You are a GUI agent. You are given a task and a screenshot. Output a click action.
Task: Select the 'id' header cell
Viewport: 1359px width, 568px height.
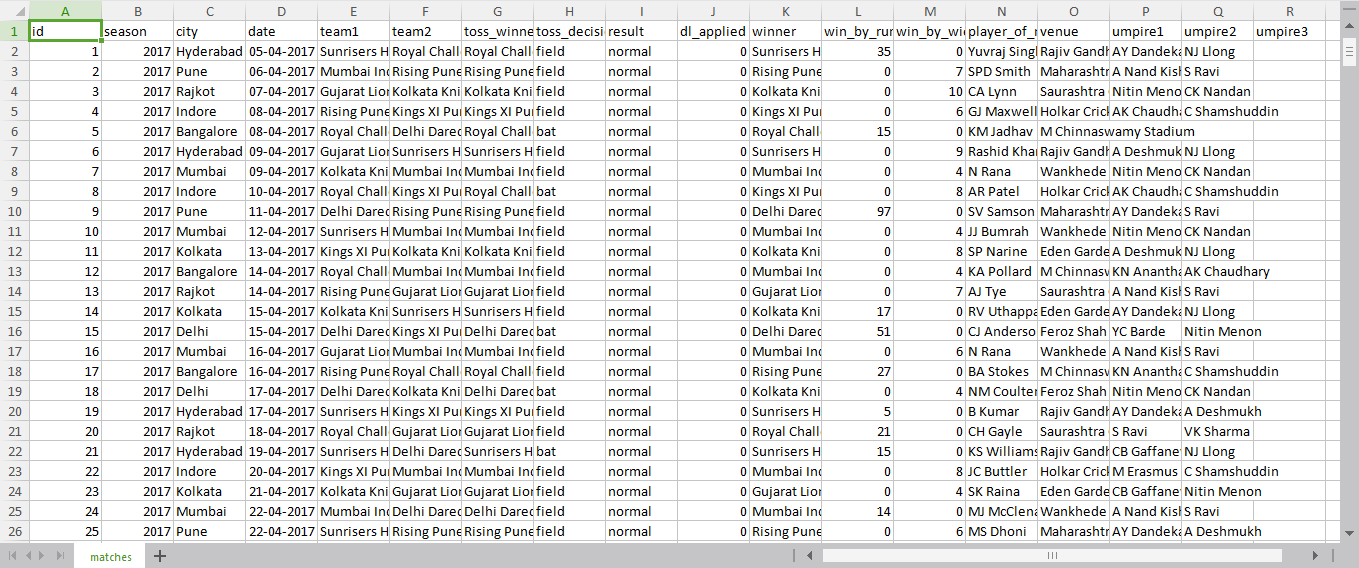(x=65, y=31)
